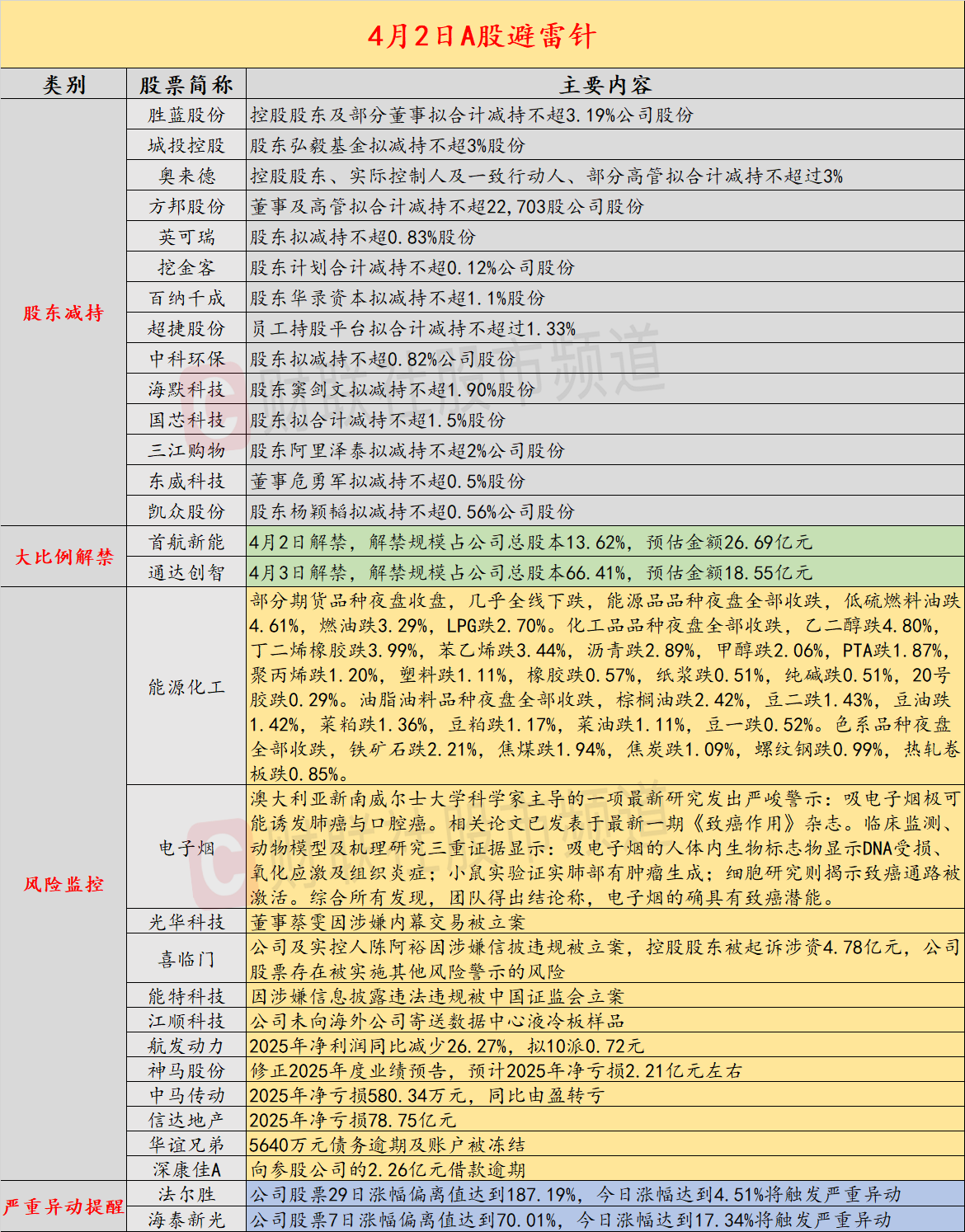Screen dimensions: 965x1232
Task: Click the stock name 神马股份
Action: [x=186, y=1071]
